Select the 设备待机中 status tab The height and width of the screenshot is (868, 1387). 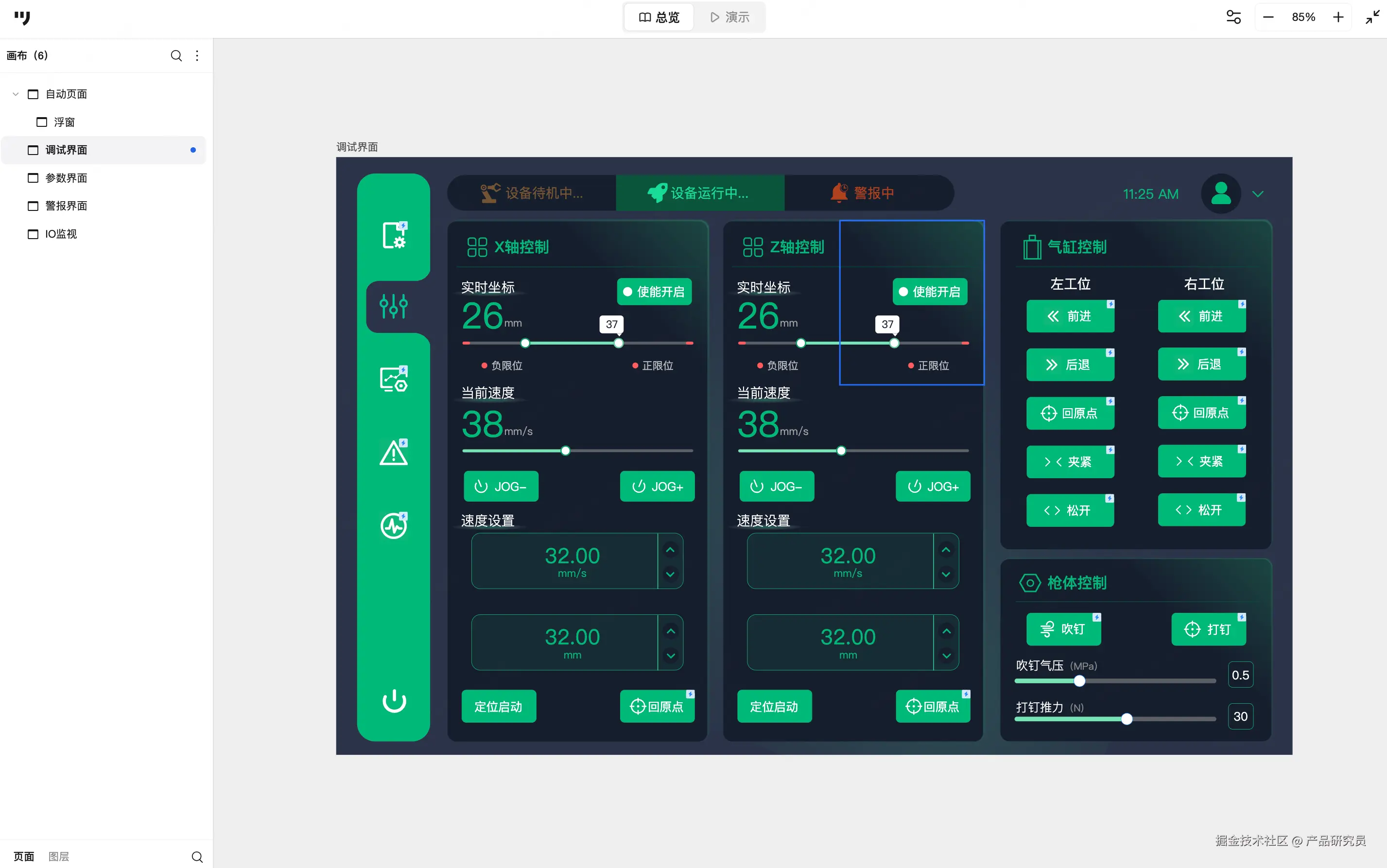point(532,193)
